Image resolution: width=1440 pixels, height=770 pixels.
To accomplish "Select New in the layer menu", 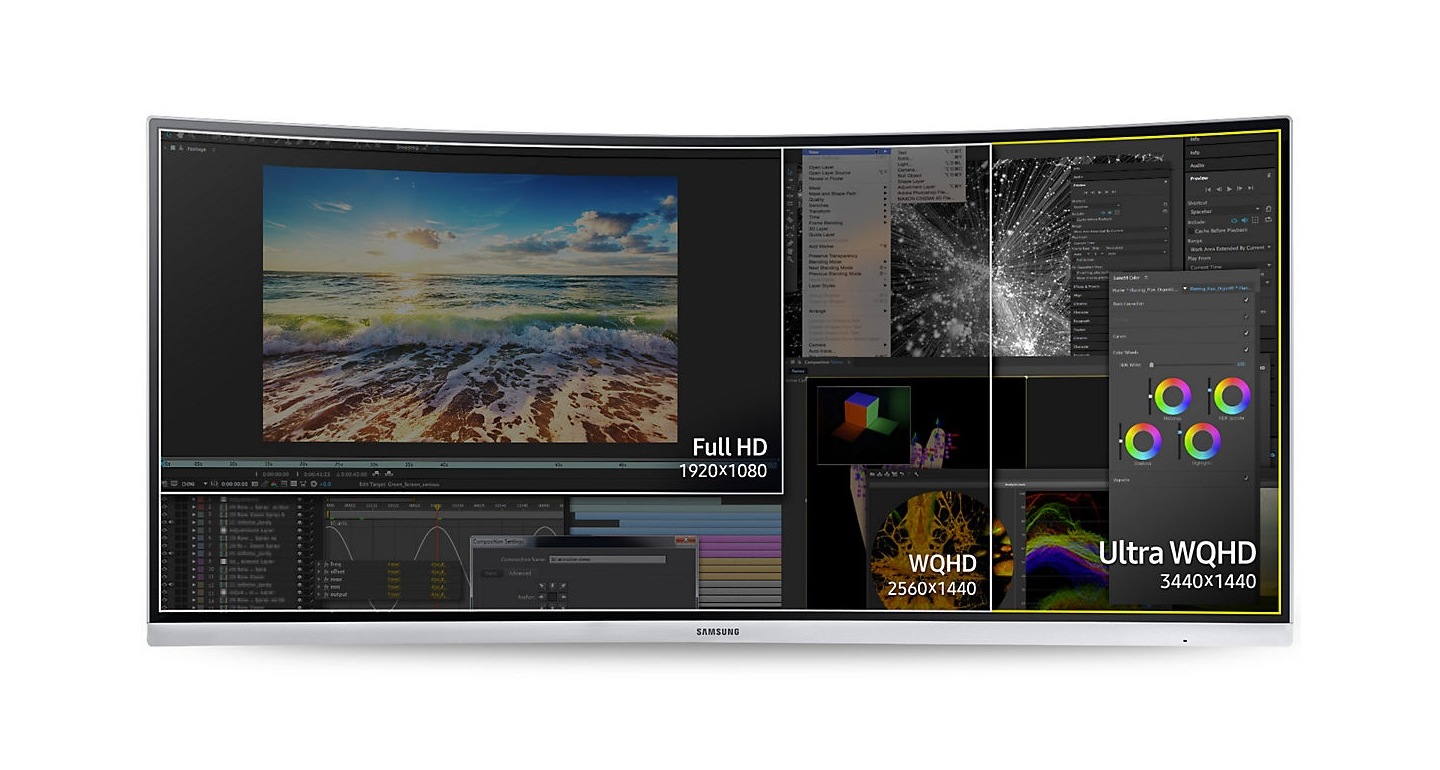I will pos(845,153).
